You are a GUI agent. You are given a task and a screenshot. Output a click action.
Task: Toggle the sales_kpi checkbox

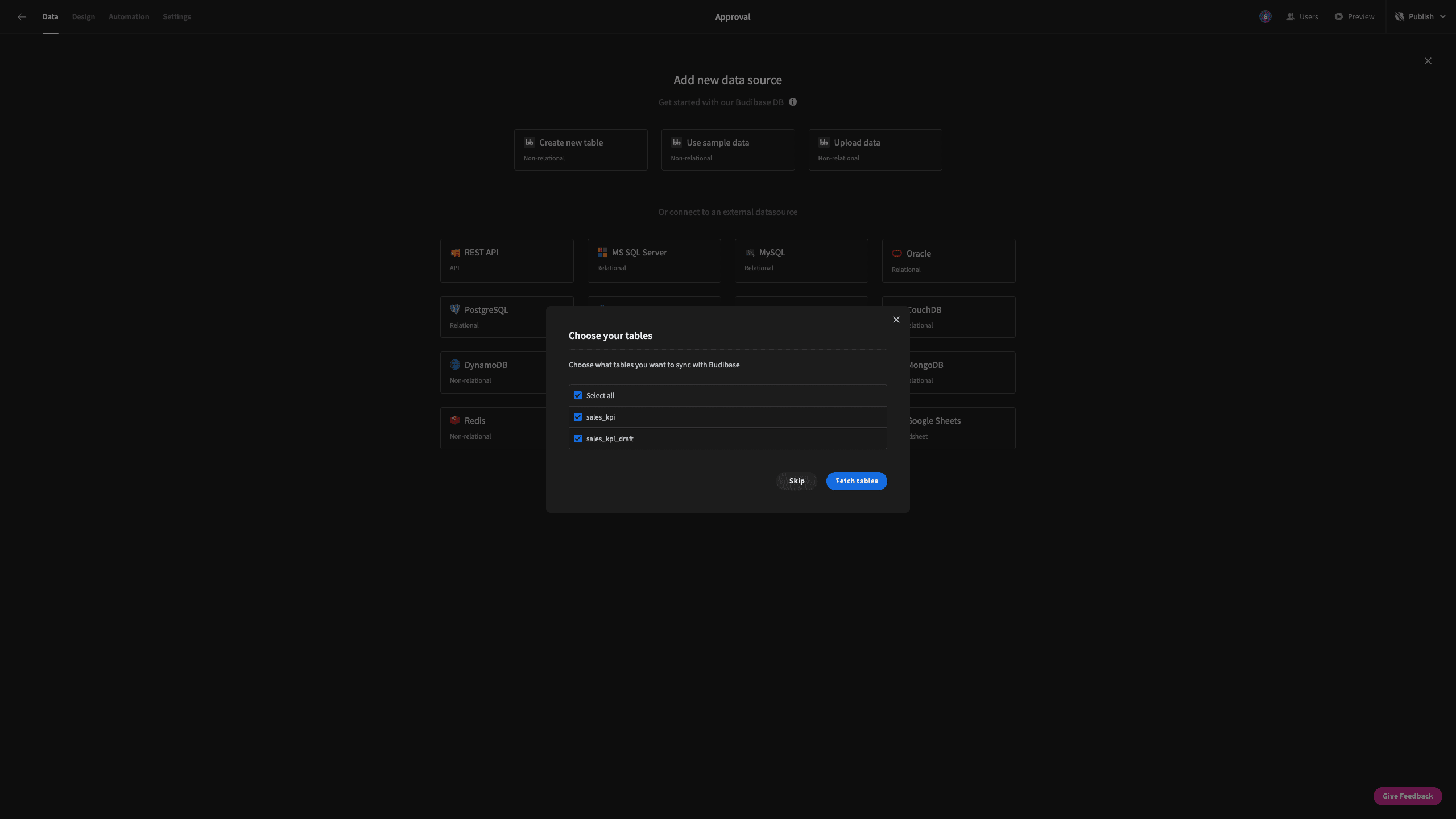(x=578, y=417)
